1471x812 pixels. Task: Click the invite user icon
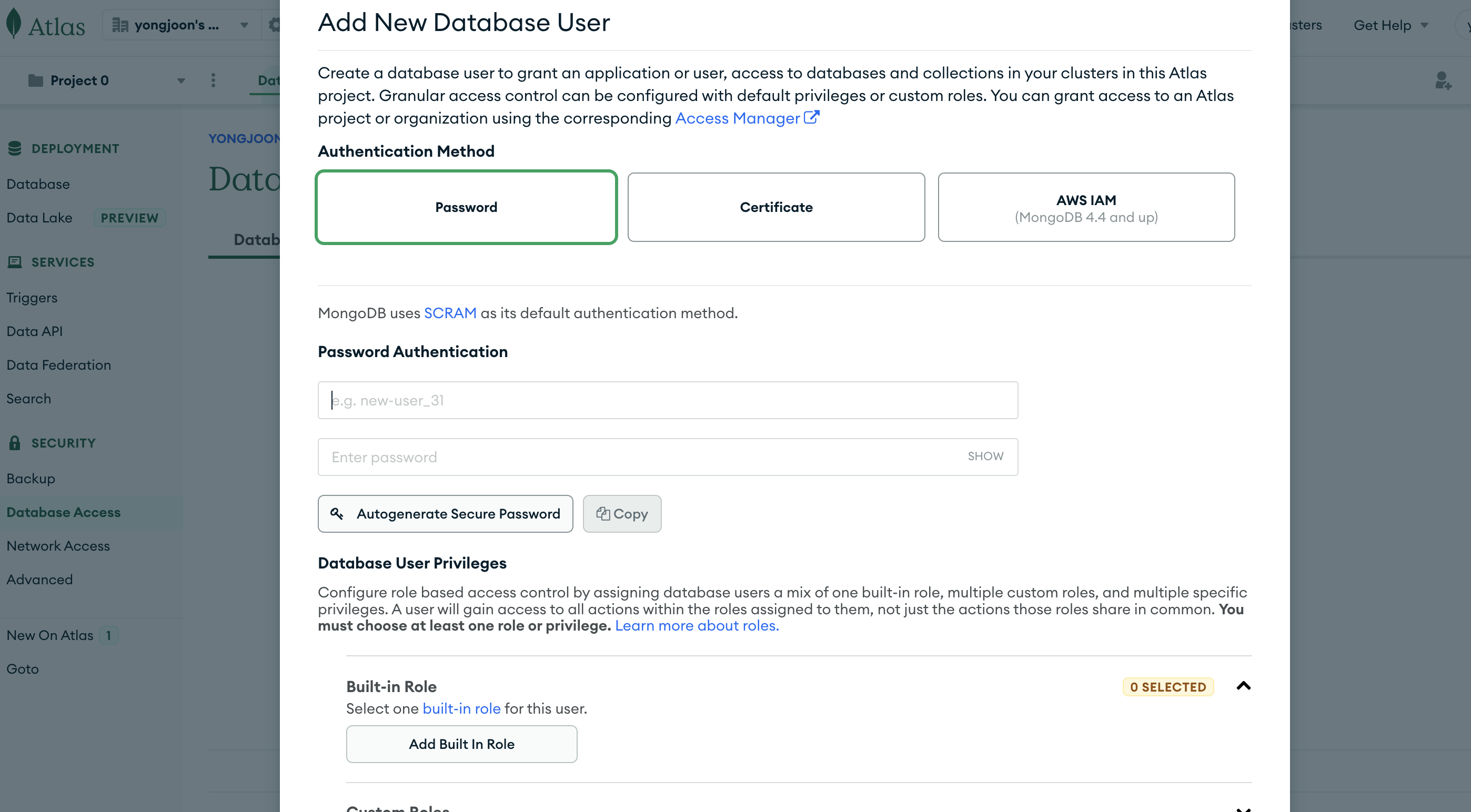point(1443,80)
